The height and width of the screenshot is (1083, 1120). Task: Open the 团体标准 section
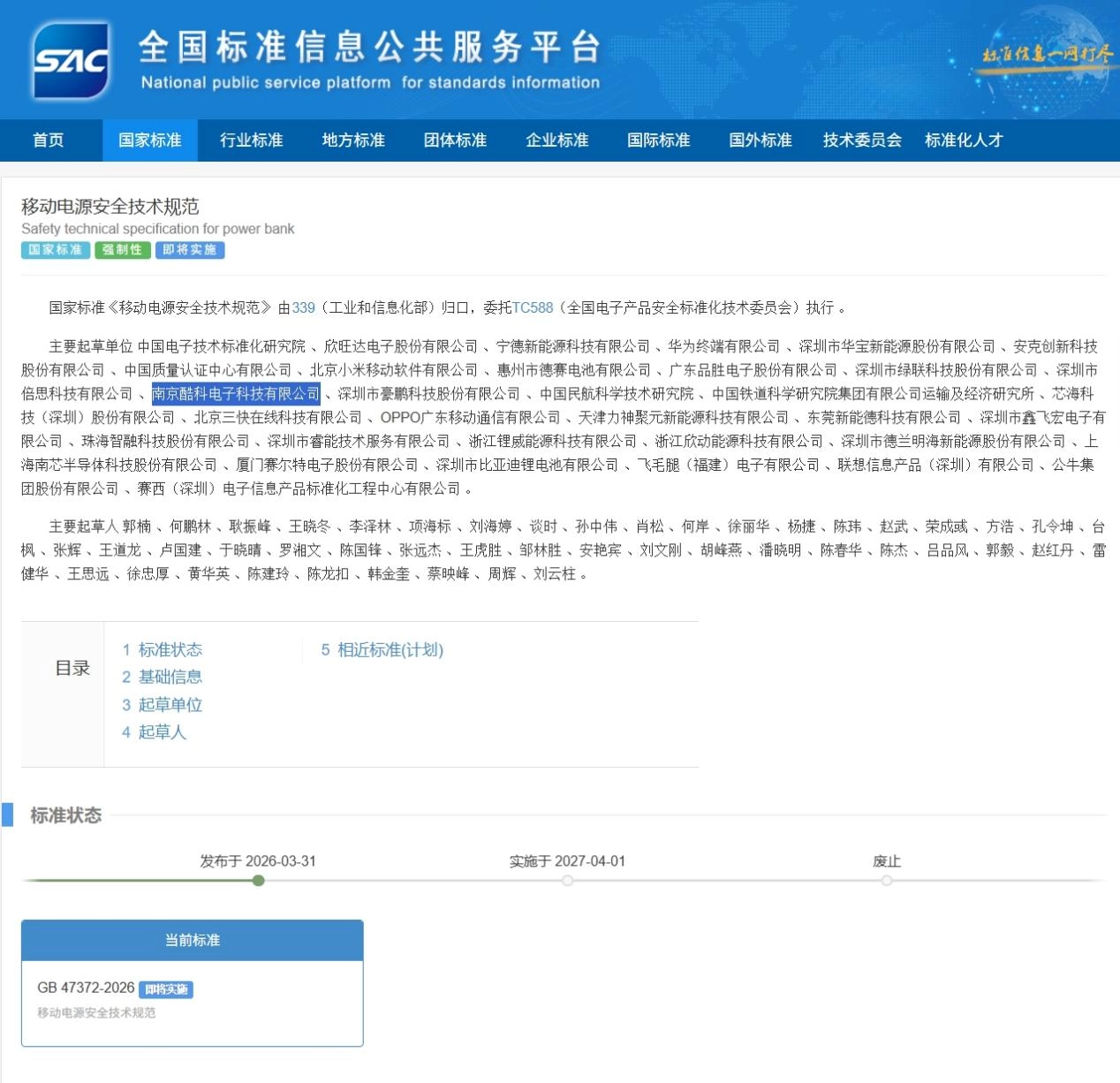point(454,140)
